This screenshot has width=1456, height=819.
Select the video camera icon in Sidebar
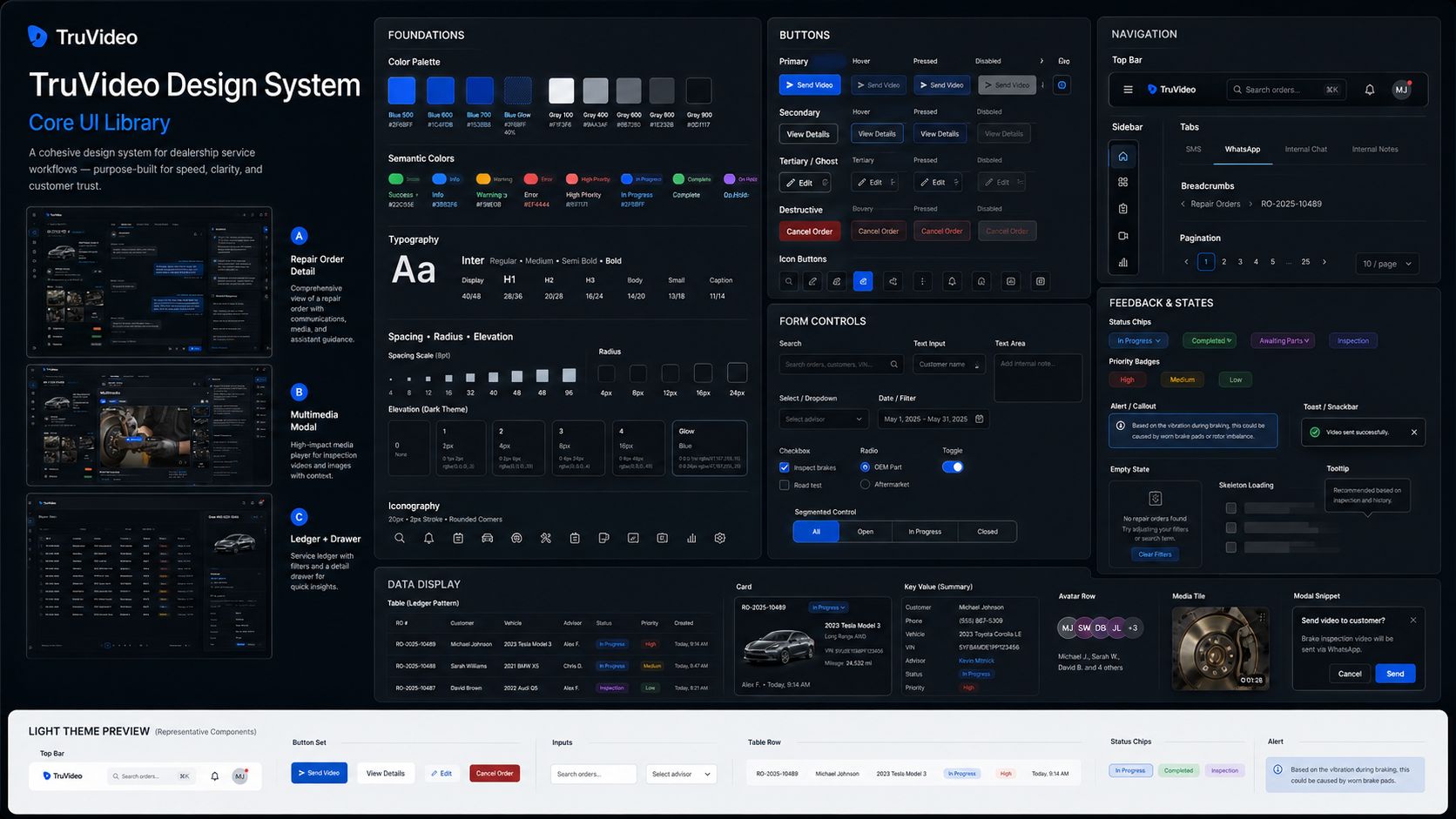1122,236
